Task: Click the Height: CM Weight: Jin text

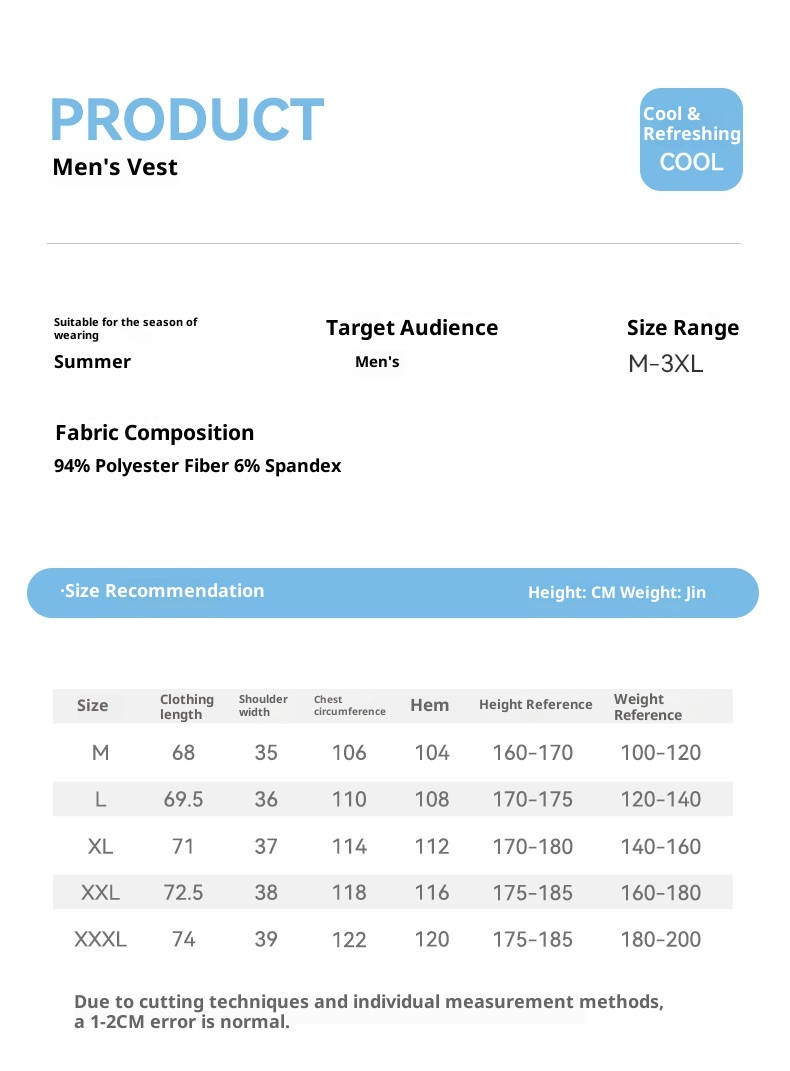Action: point(617,593)
